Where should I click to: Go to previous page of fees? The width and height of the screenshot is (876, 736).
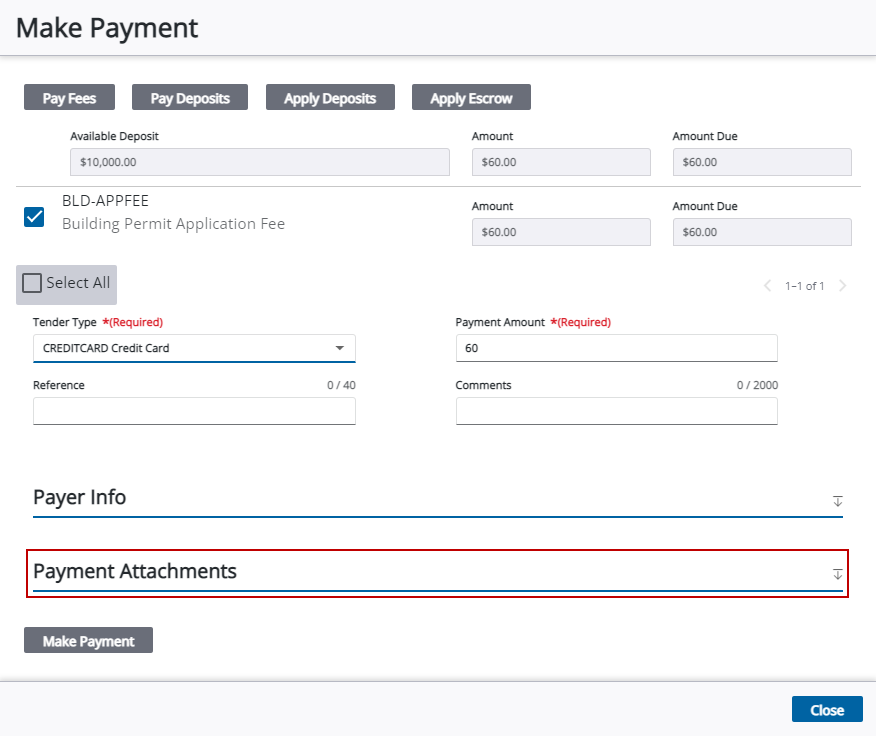coord(767,286)
